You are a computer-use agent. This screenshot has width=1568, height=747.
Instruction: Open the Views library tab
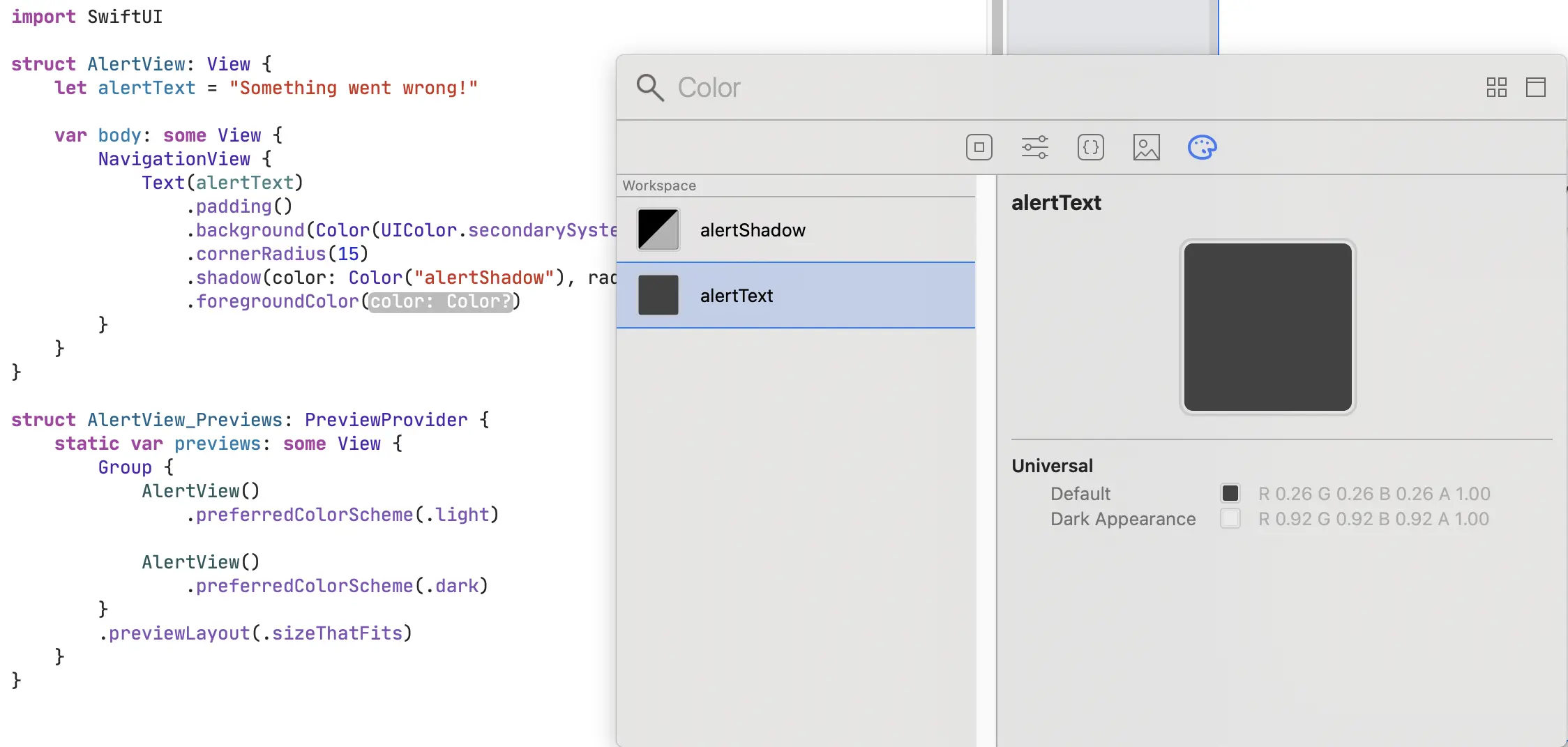click(x=979, y=147)
